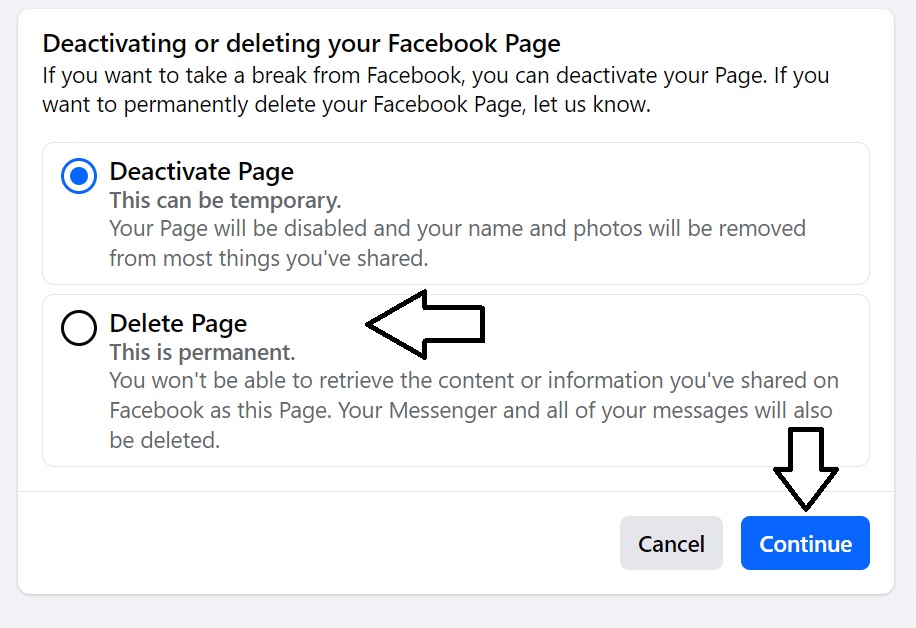This screenshot has width=916, height=628.
Task: Click 'This can be temporary.' subtitle
Action: 225,200
